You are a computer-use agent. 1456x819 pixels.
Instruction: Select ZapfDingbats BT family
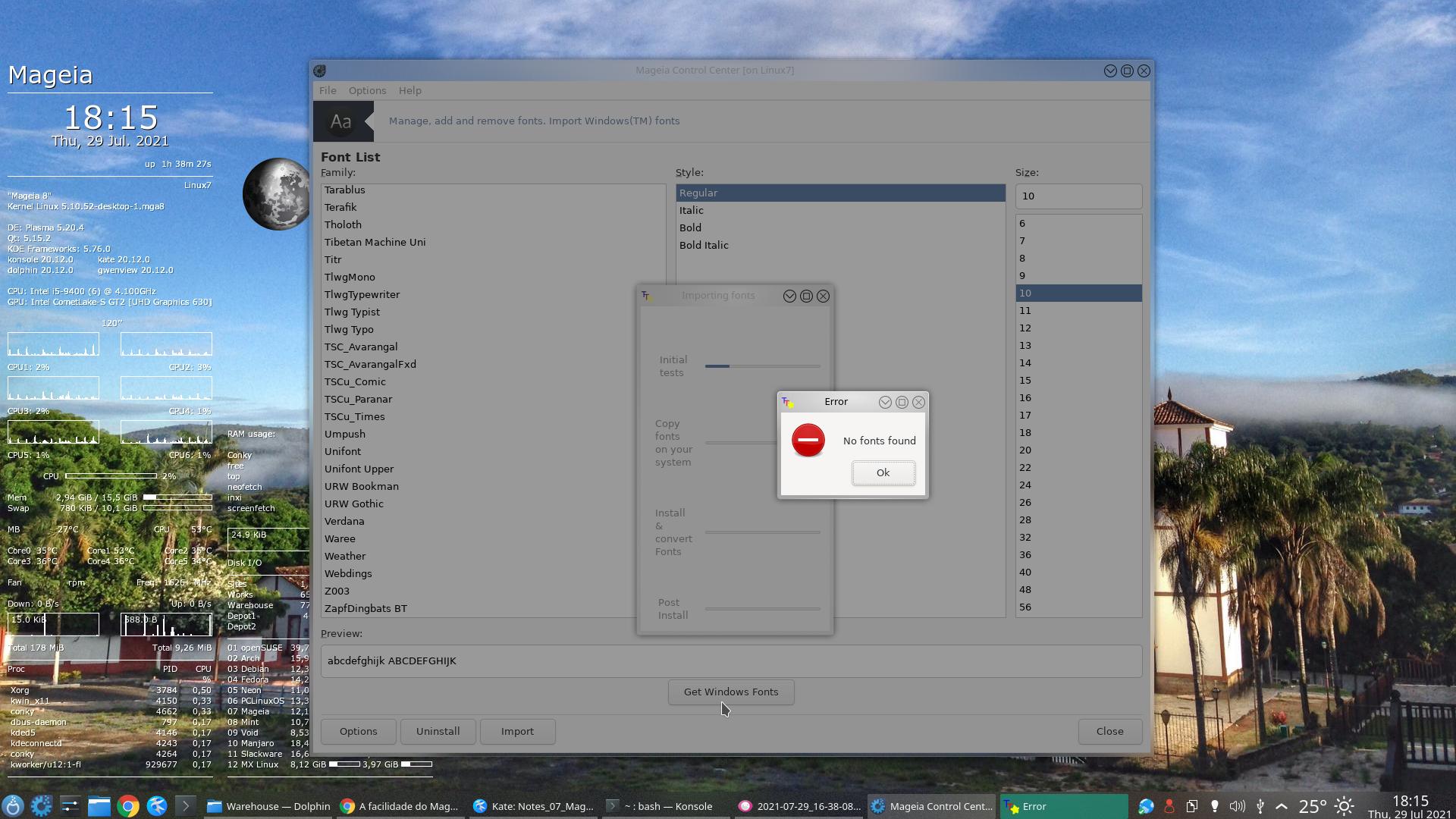[493, 608]
